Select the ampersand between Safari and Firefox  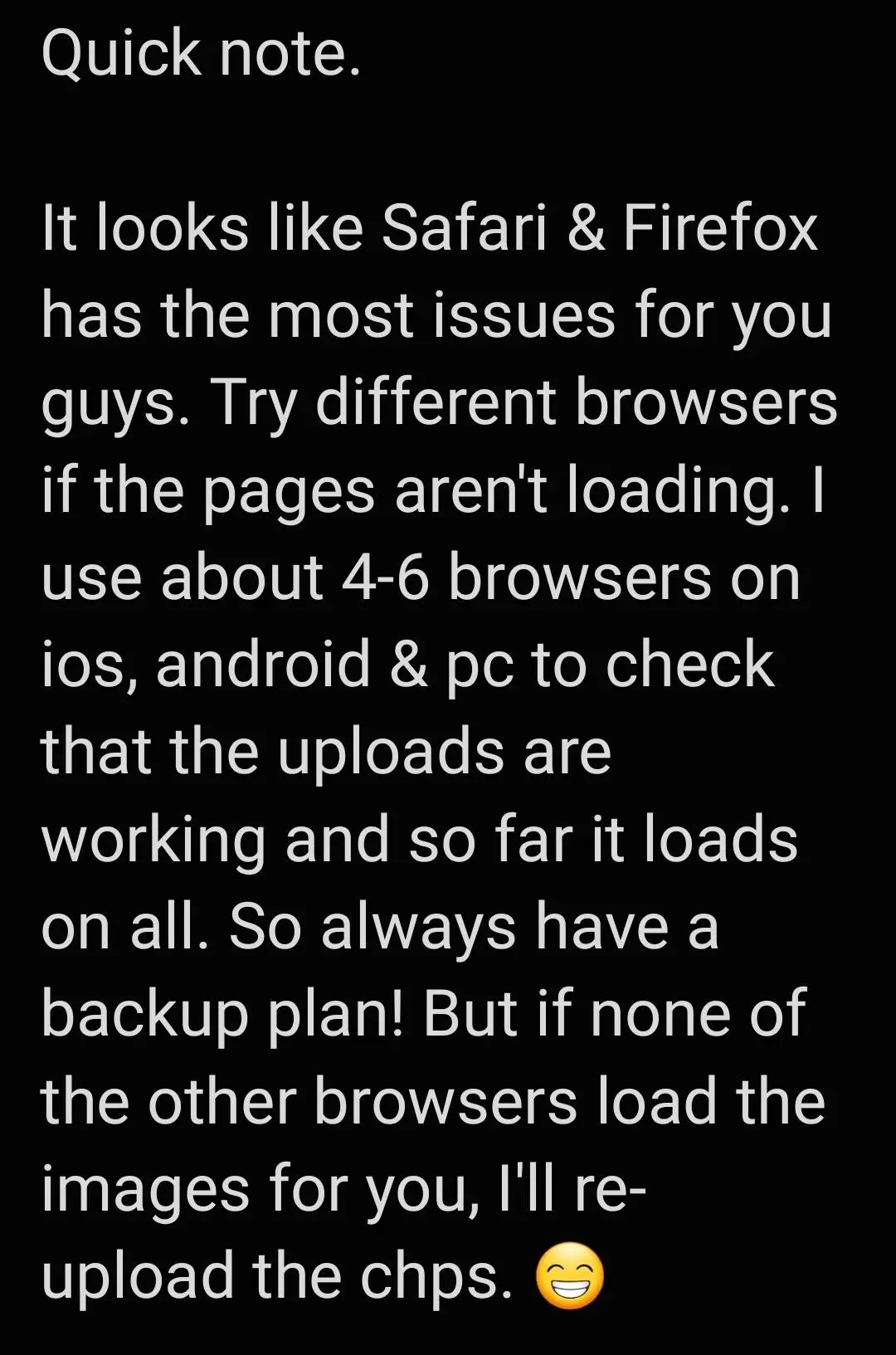[587, 229]
